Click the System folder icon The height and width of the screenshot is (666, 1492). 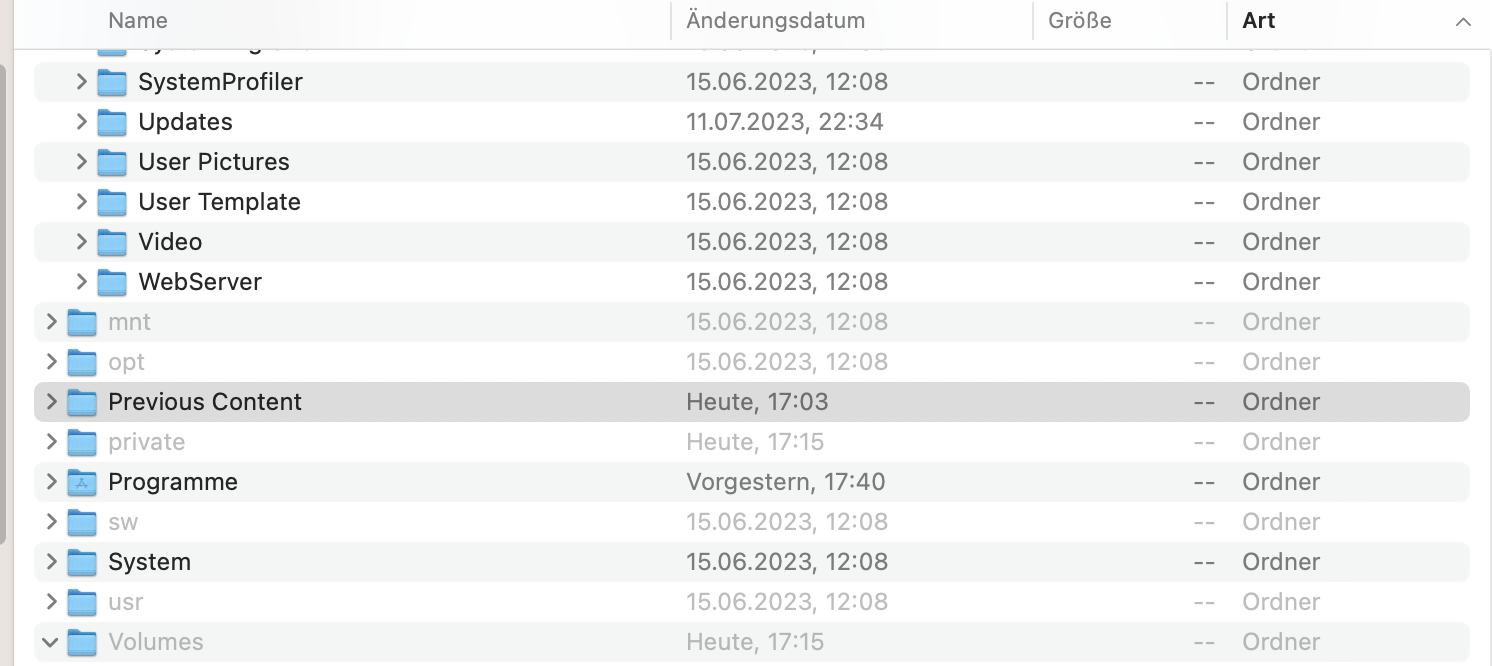pos(82,562)
